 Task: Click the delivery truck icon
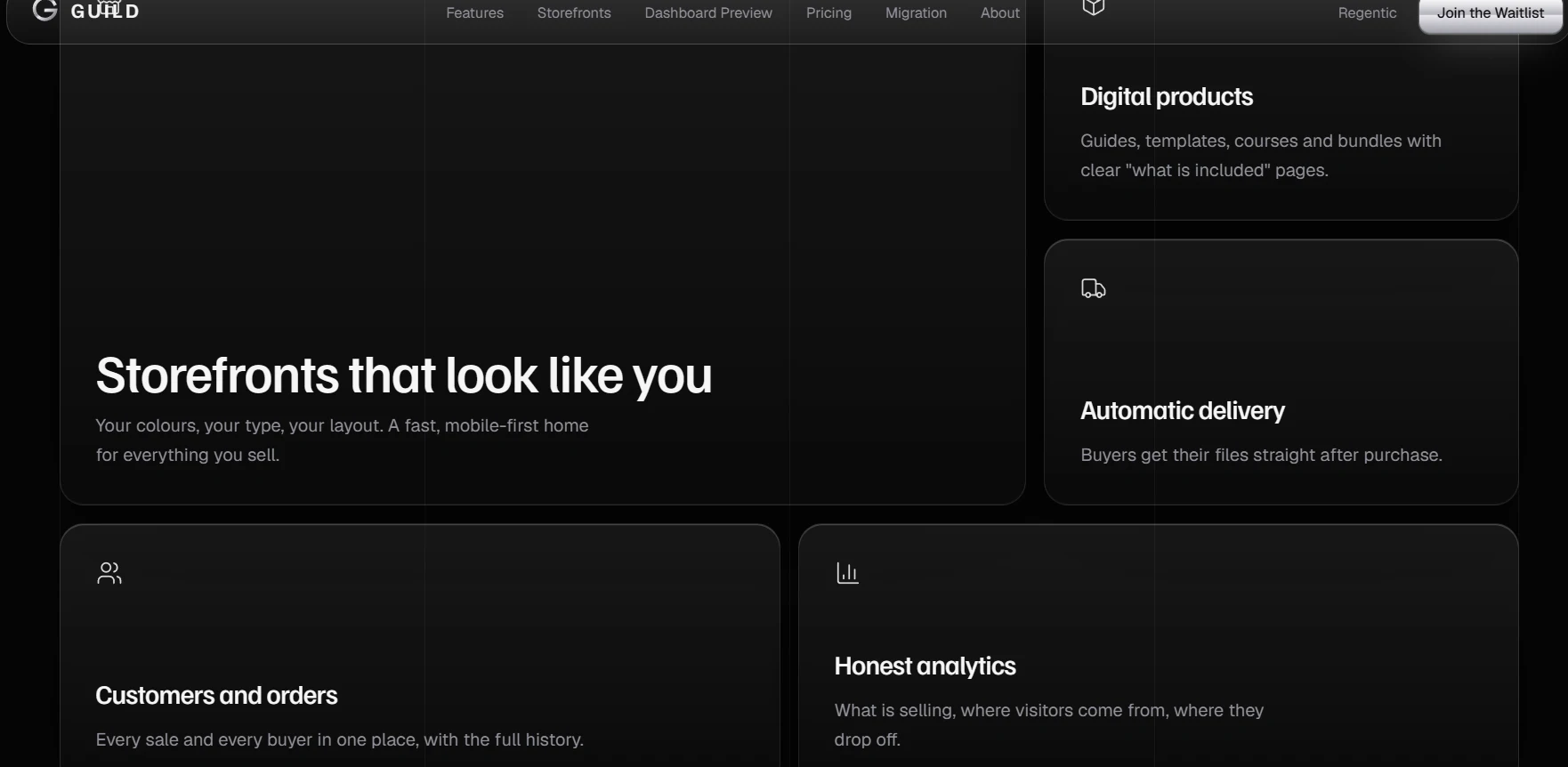(1094, 288)
